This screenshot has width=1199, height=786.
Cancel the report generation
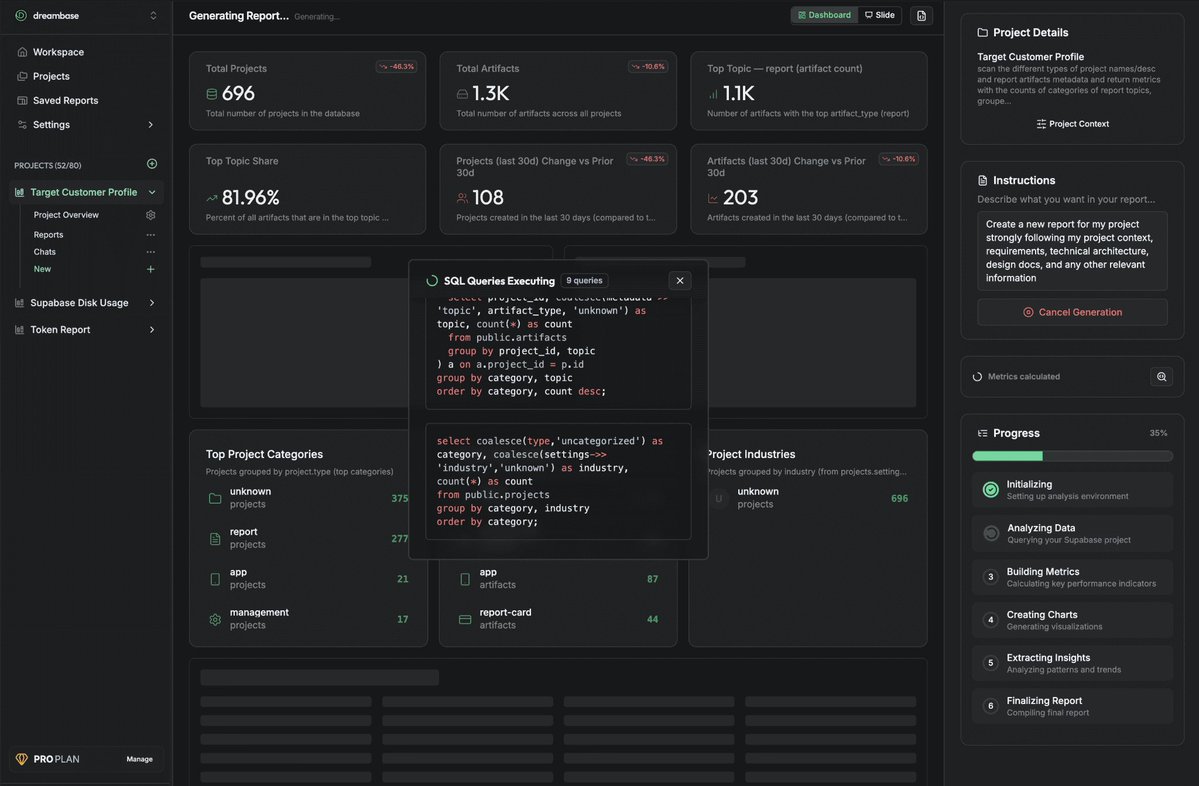coord(1072,312)
